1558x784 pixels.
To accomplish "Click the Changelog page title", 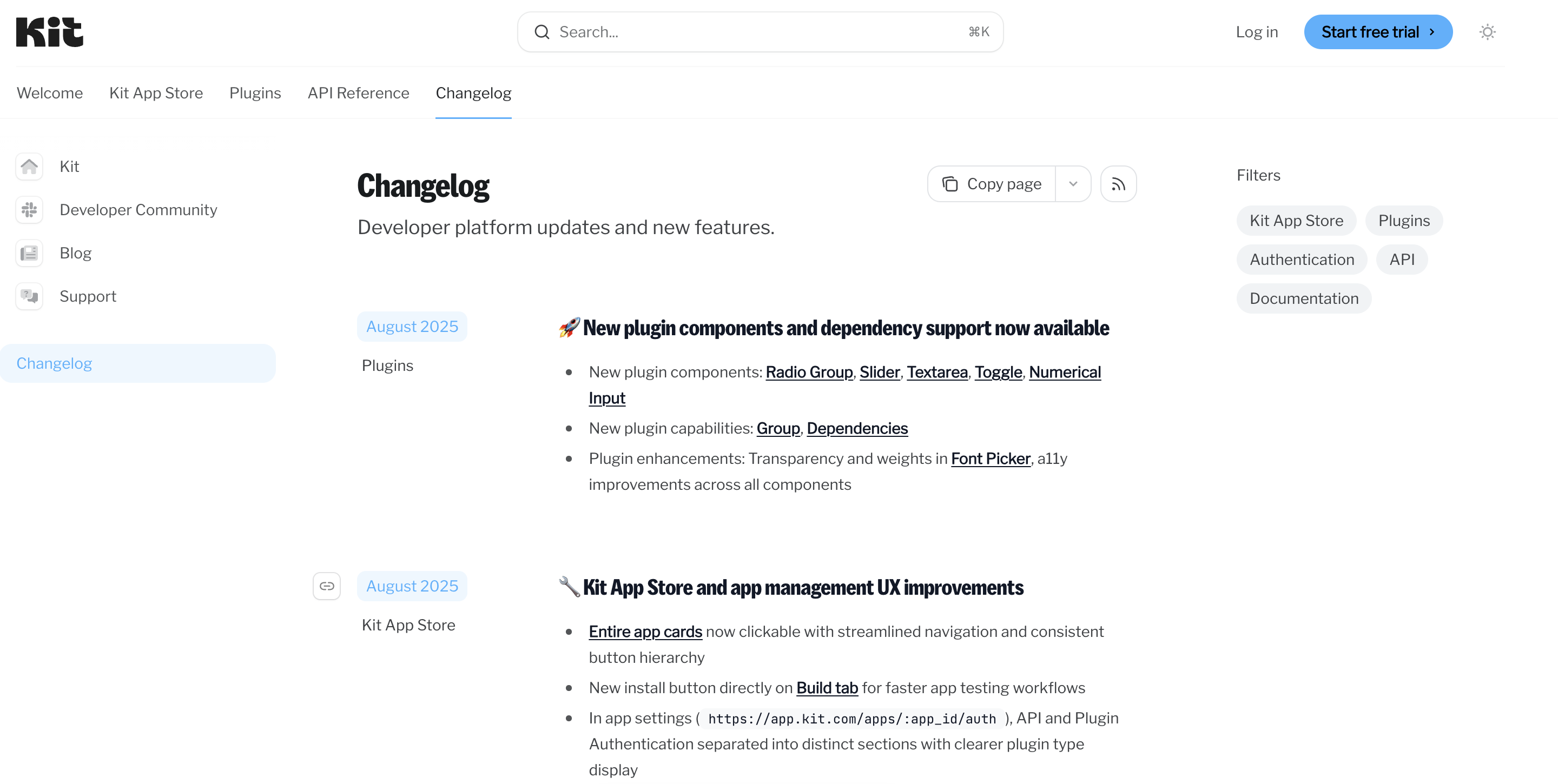I will (x=422, y=185).
